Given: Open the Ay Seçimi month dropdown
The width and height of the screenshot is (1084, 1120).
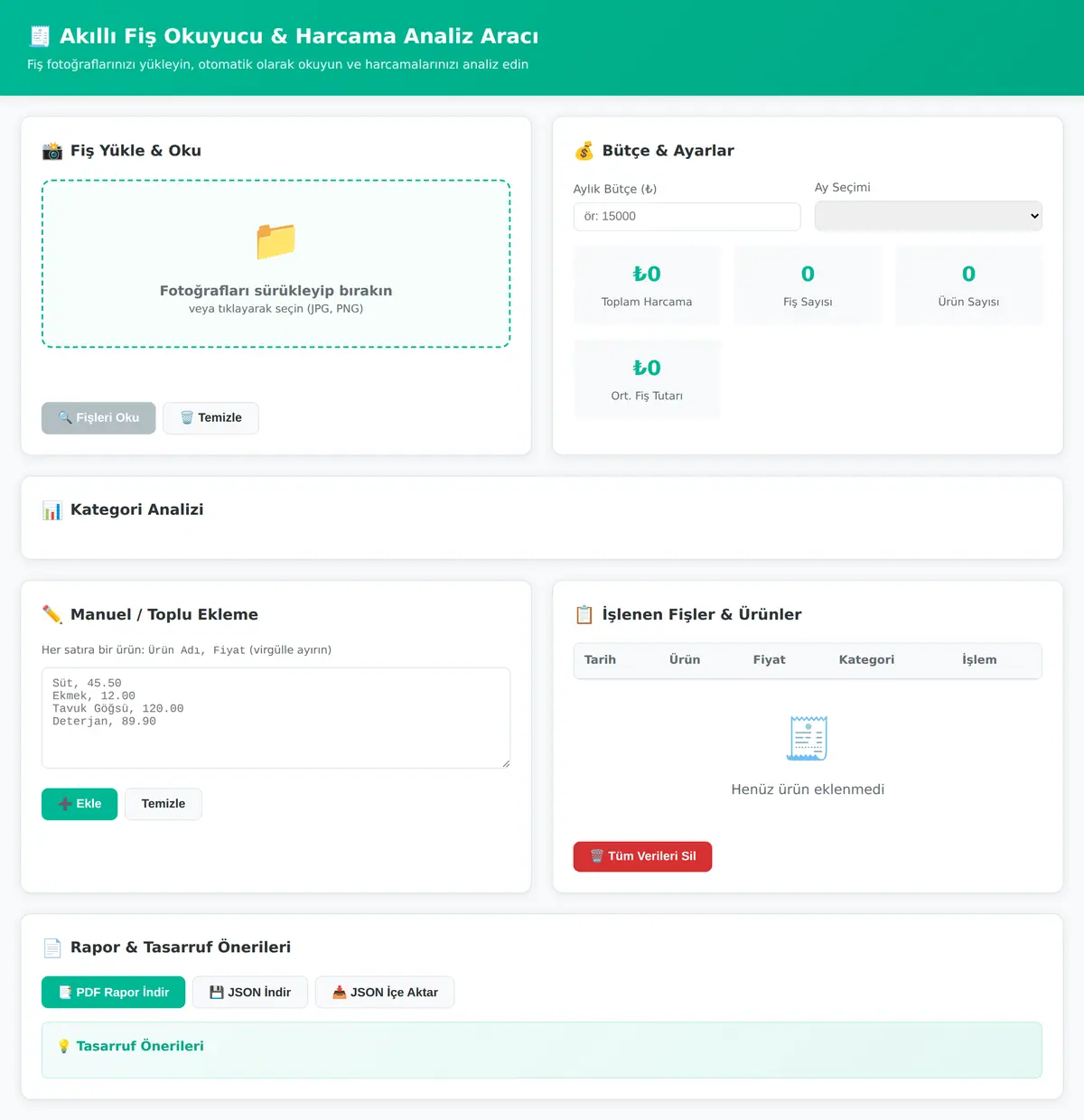Looking at the screenshot, I should pos(929,216).
